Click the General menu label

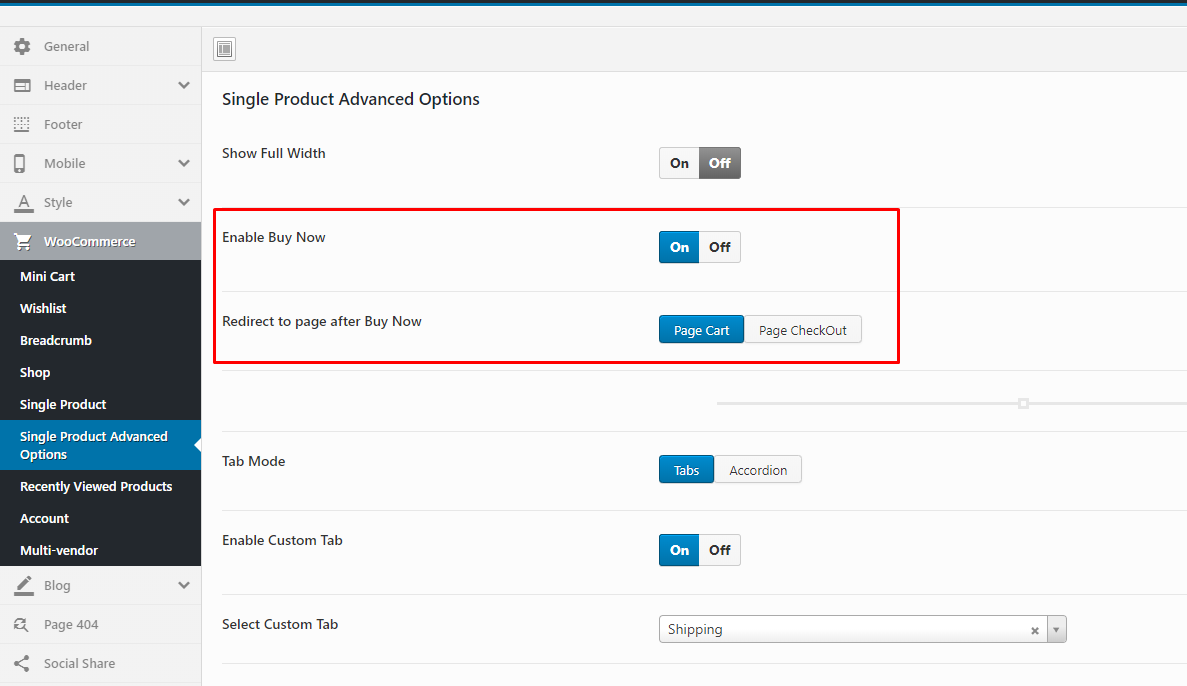tap(67, 46)
